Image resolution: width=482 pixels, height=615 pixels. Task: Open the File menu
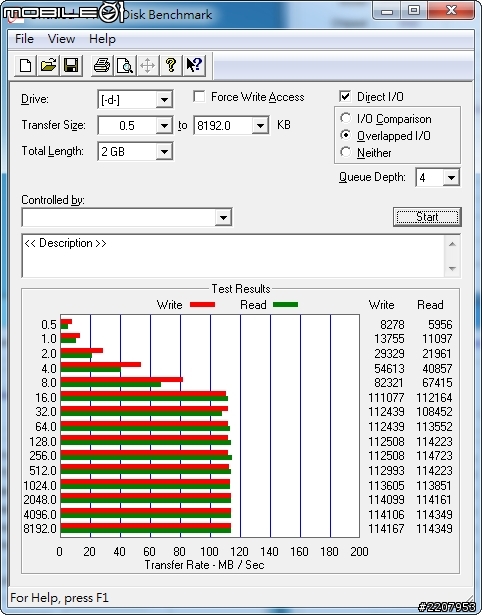[x=24, y=39]
